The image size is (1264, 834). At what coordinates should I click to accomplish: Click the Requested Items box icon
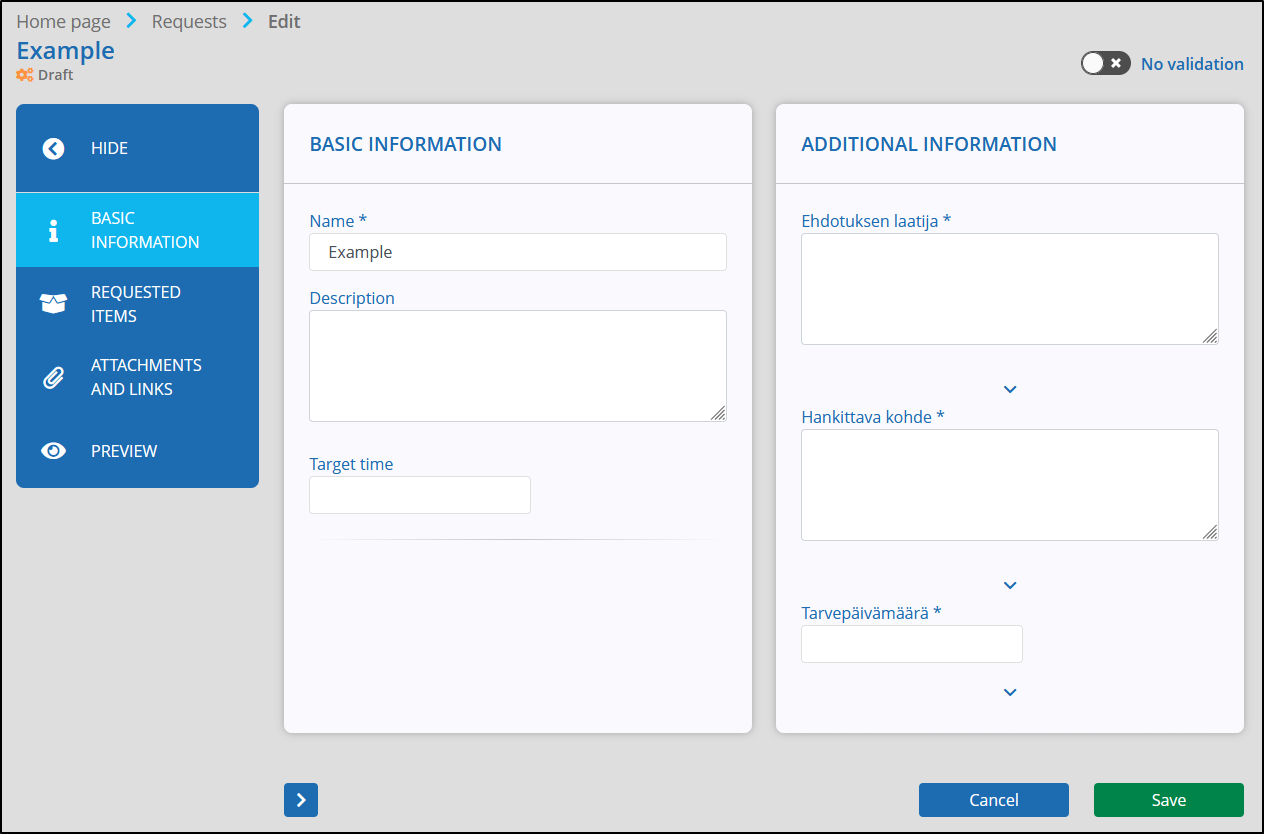(x=54, y=304)
